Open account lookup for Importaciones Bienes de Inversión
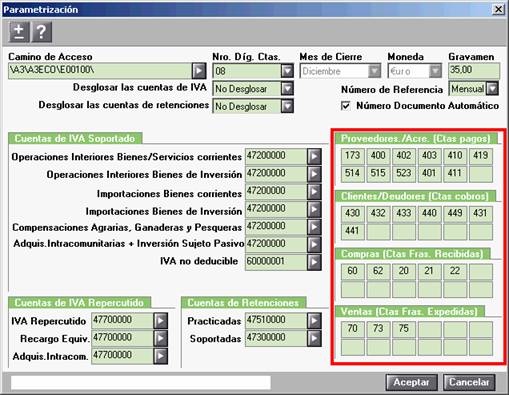This screenshot has width=509, height=395. [x=314, y=209]
